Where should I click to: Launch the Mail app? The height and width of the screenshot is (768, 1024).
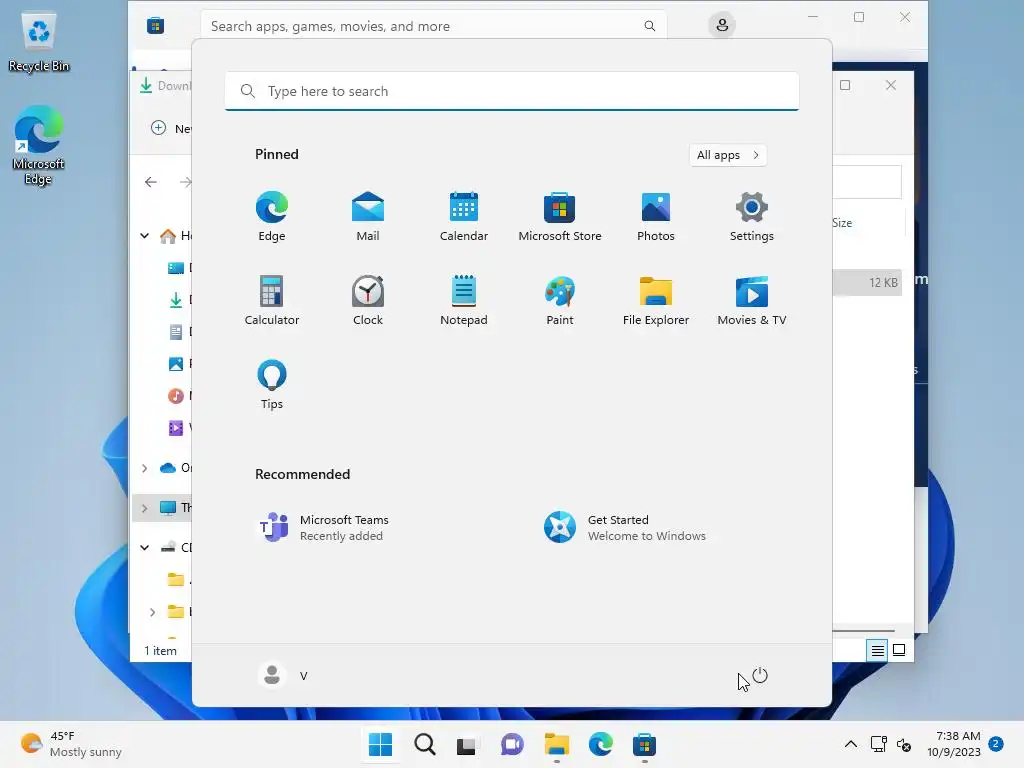(368, 217)
